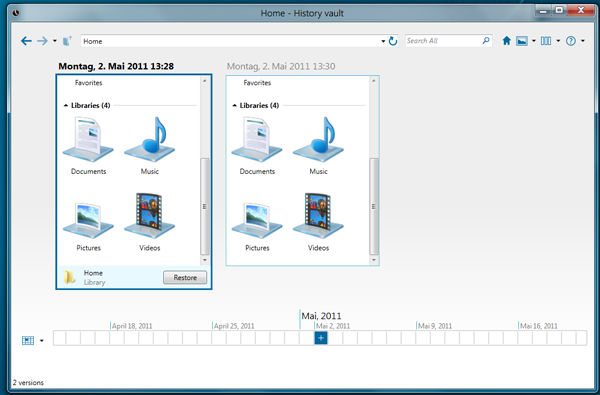This screenshot has width=600, height=395.
Task: Click the back navigation arrow
Action: [26, 41]
